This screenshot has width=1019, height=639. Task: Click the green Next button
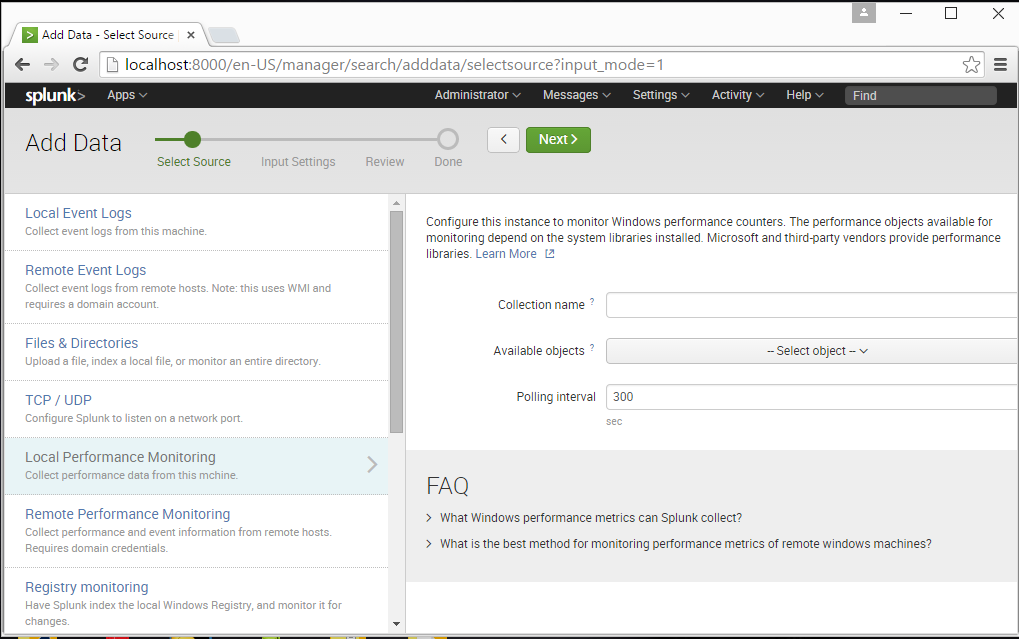point(558,140)
